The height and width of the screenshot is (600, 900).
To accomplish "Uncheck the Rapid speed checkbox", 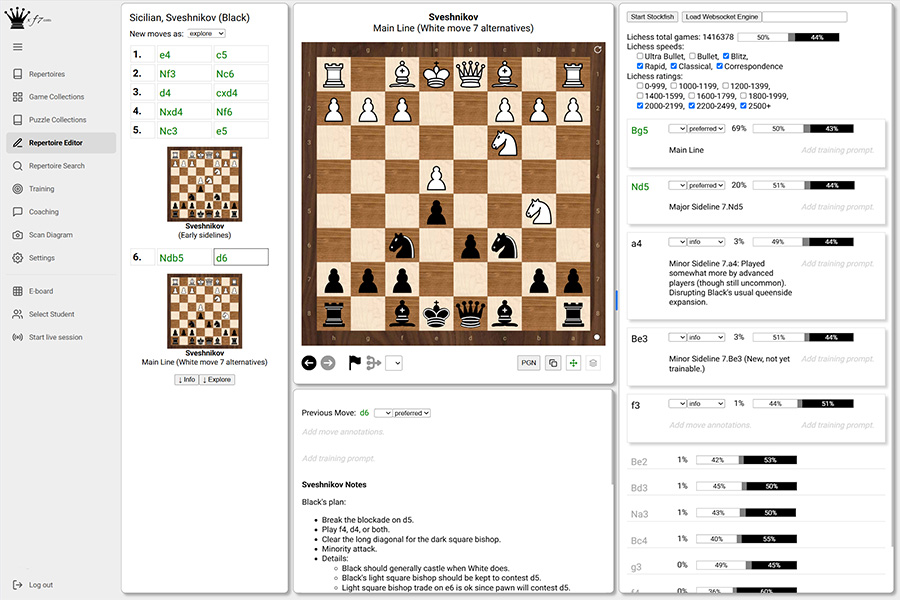I will [639, 66].
